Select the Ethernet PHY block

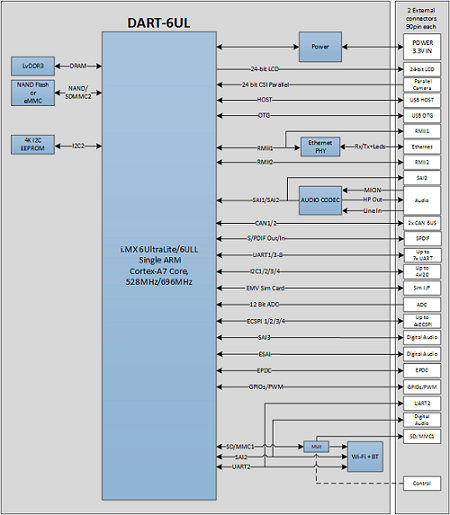(x=320, y=147)
